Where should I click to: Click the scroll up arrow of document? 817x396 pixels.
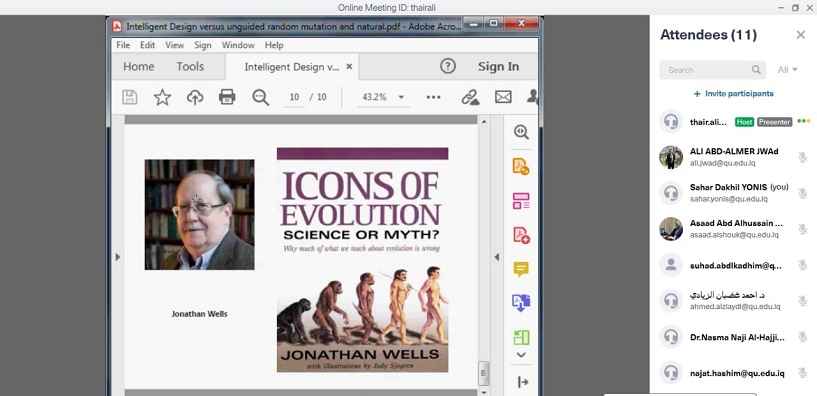pyautogui.click(x=484, y=121)
